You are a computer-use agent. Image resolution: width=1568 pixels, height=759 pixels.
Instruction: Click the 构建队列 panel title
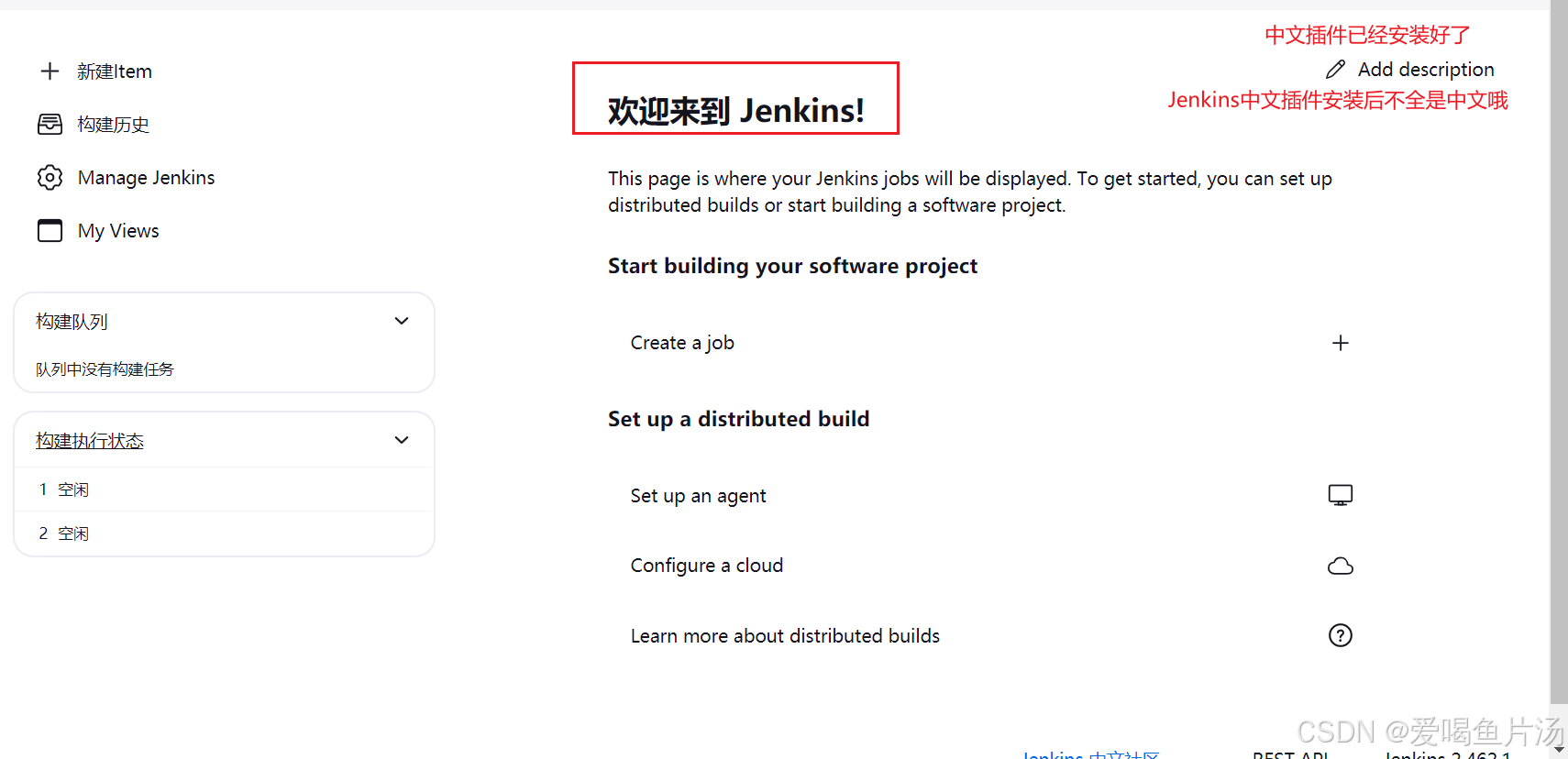(72, 322)
